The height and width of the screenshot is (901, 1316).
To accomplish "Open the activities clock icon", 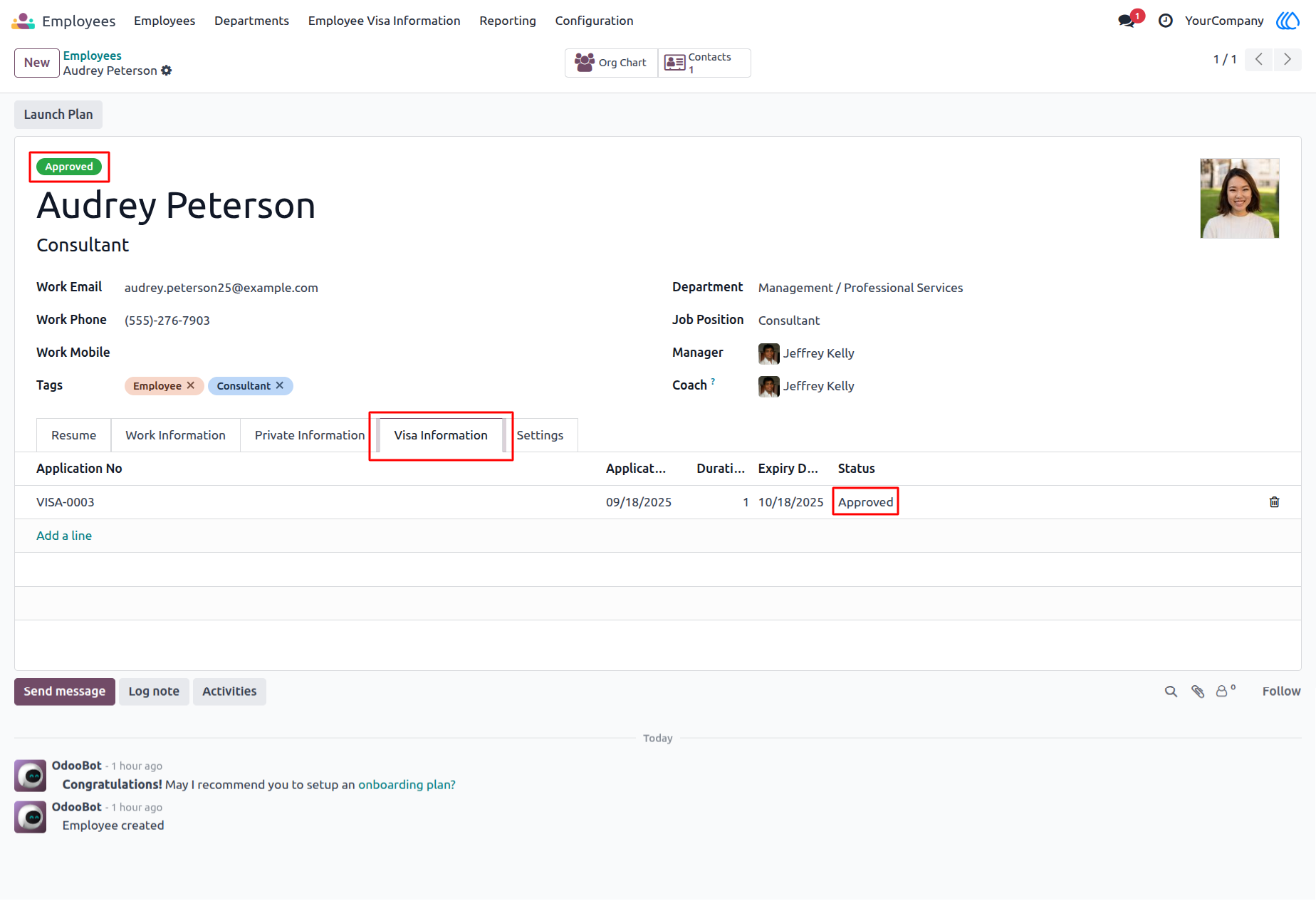I will click(1166, 21).
